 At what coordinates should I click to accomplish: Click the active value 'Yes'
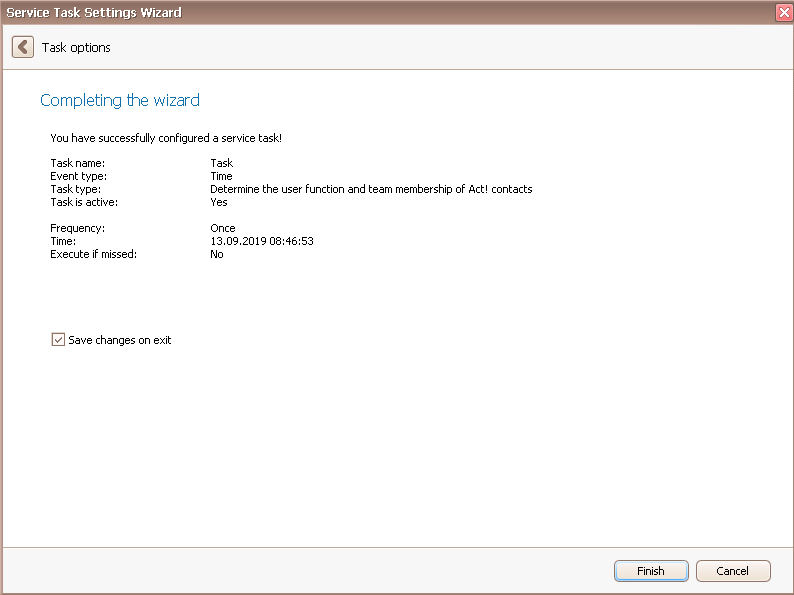tap(219, 202)
